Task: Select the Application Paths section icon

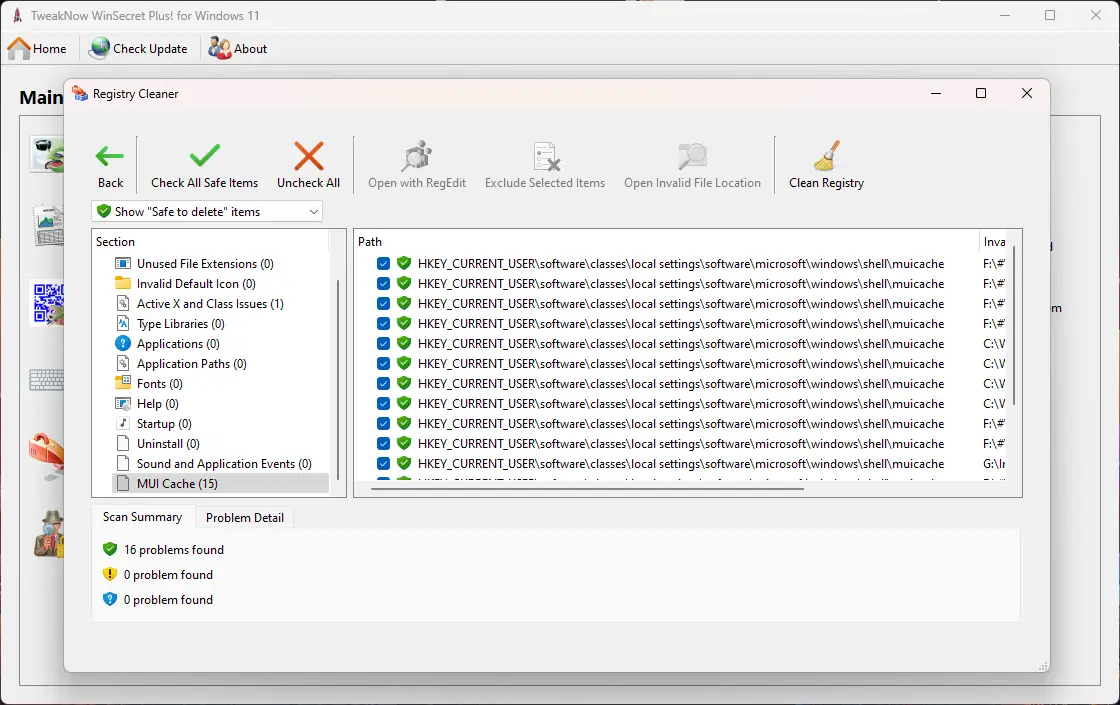Action: (123, 364)
